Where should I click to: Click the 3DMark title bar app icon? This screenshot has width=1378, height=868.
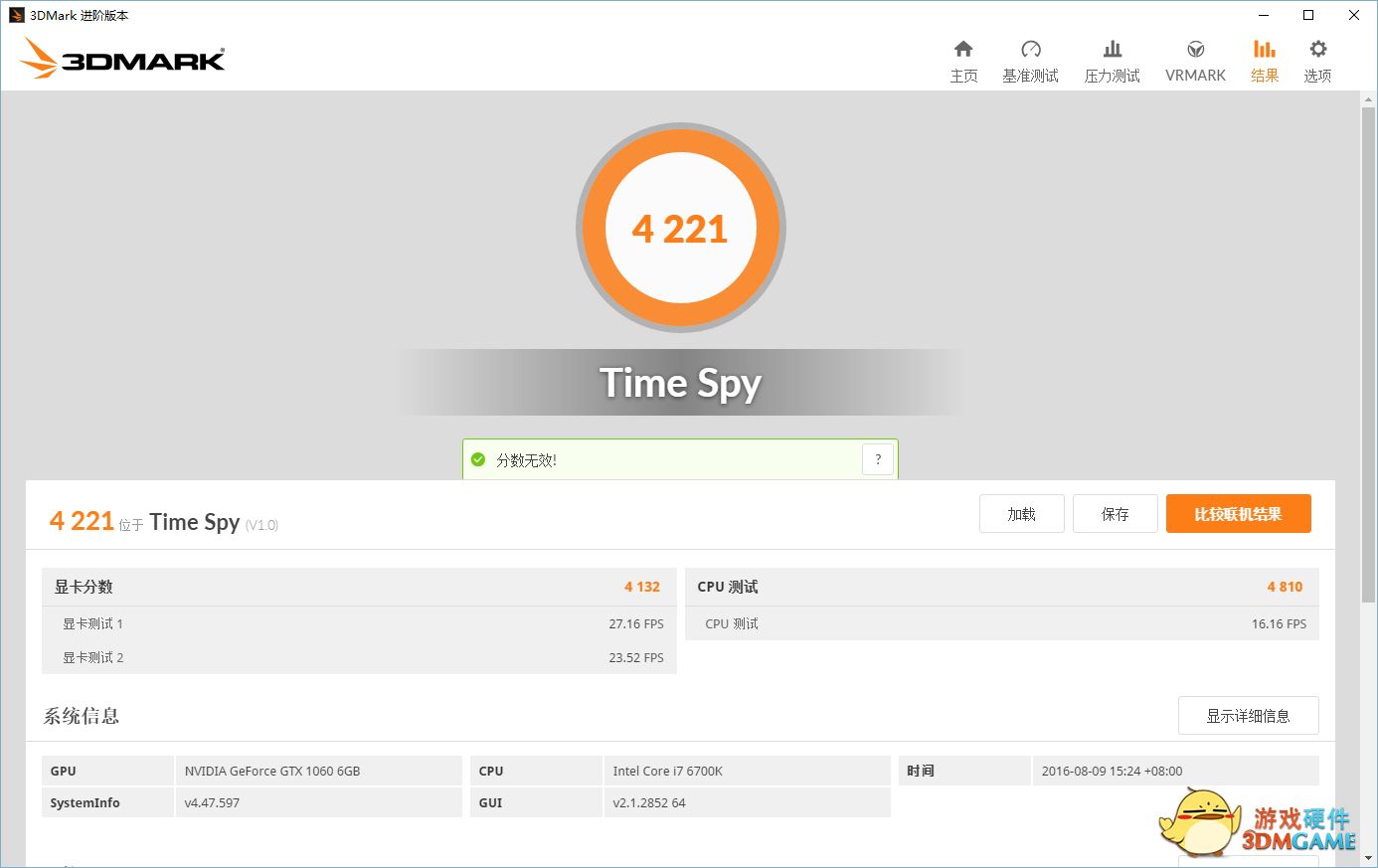pyautogui.click(x=17, y=15)
